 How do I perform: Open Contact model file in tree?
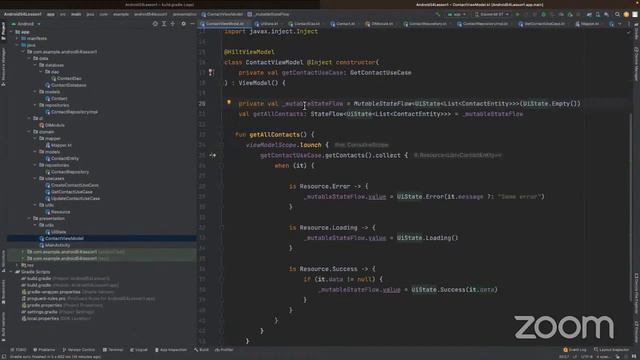56,98
